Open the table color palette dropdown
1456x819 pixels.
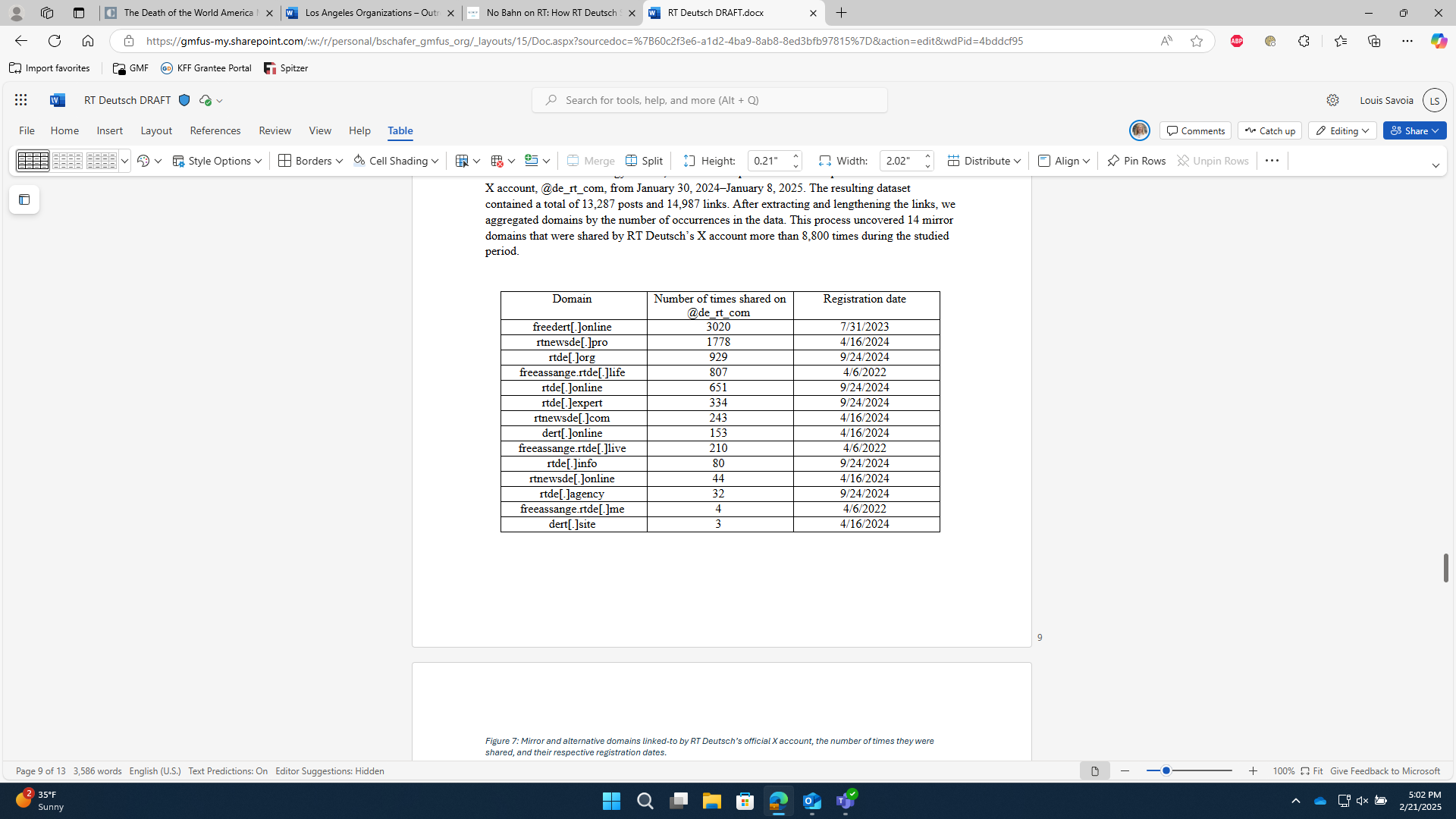click(x=149, y=161)
